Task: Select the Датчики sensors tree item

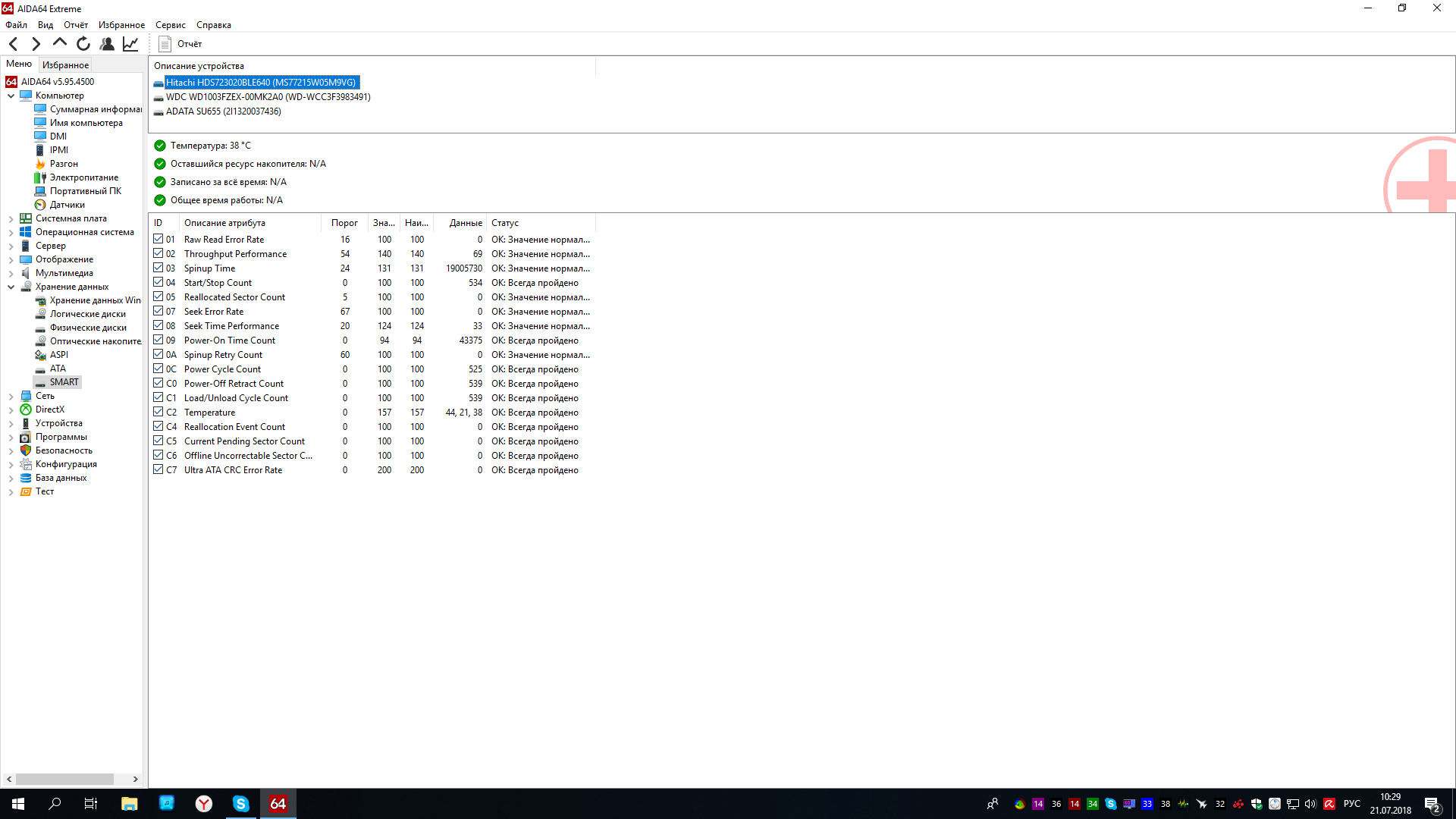Action: point(67,205)
